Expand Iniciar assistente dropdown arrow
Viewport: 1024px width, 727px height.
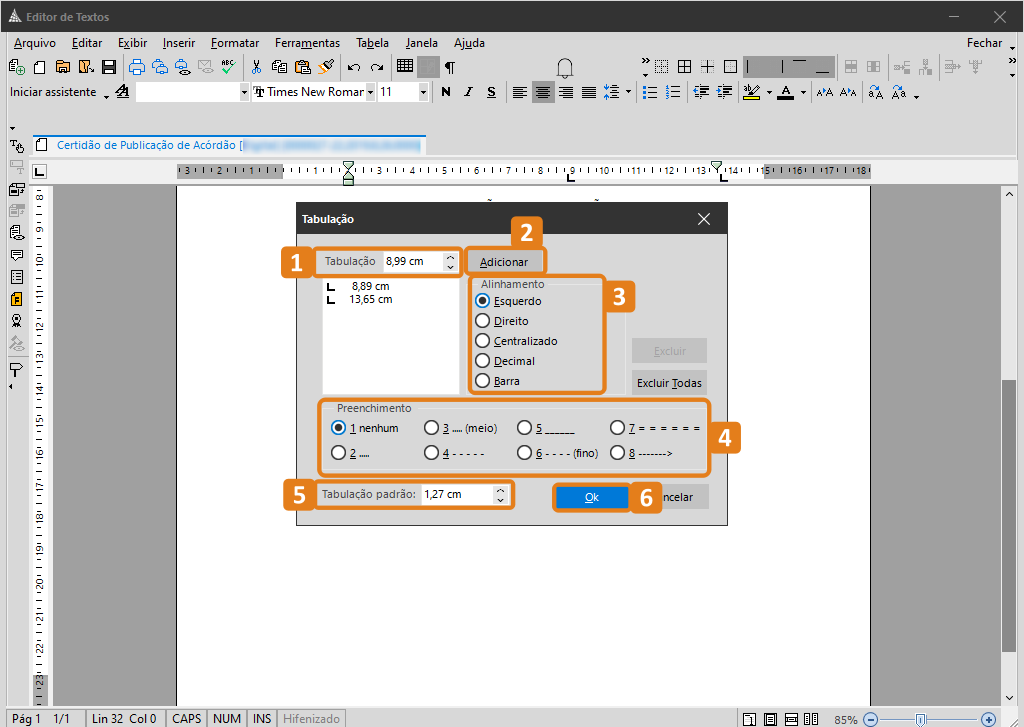(106, 97)
